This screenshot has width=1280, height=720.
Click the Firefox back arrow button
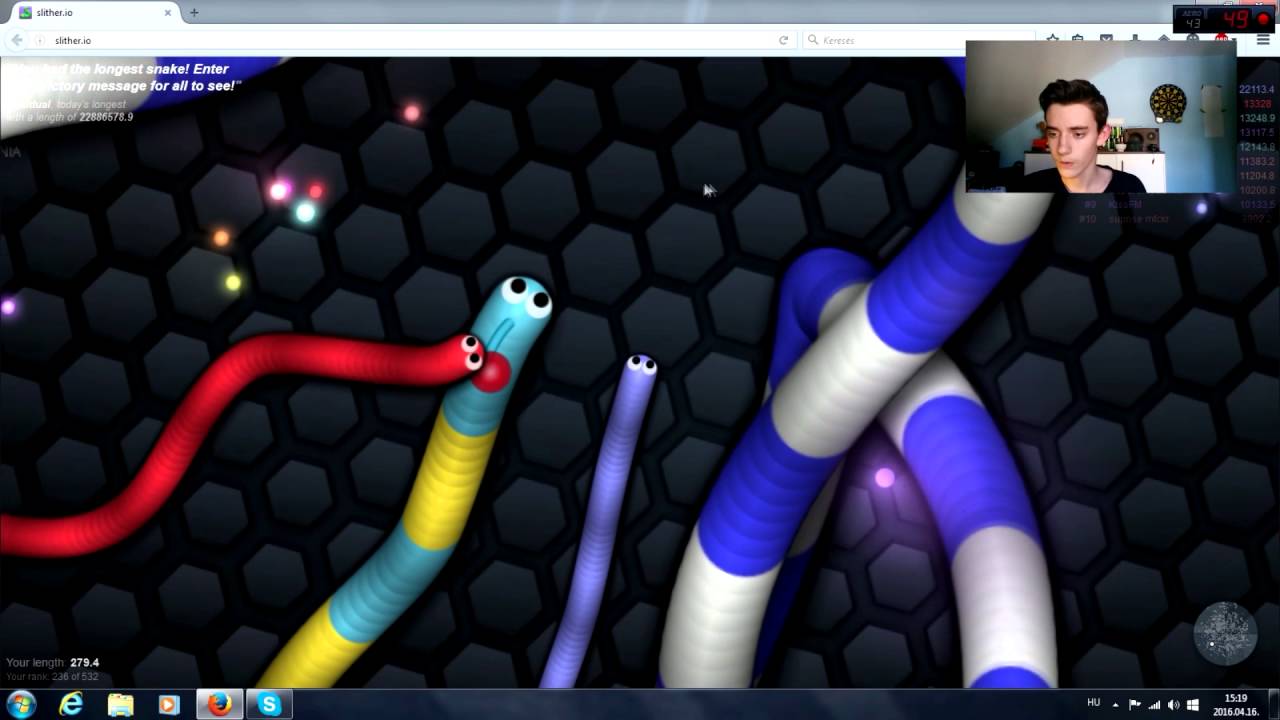click(17, 40)
